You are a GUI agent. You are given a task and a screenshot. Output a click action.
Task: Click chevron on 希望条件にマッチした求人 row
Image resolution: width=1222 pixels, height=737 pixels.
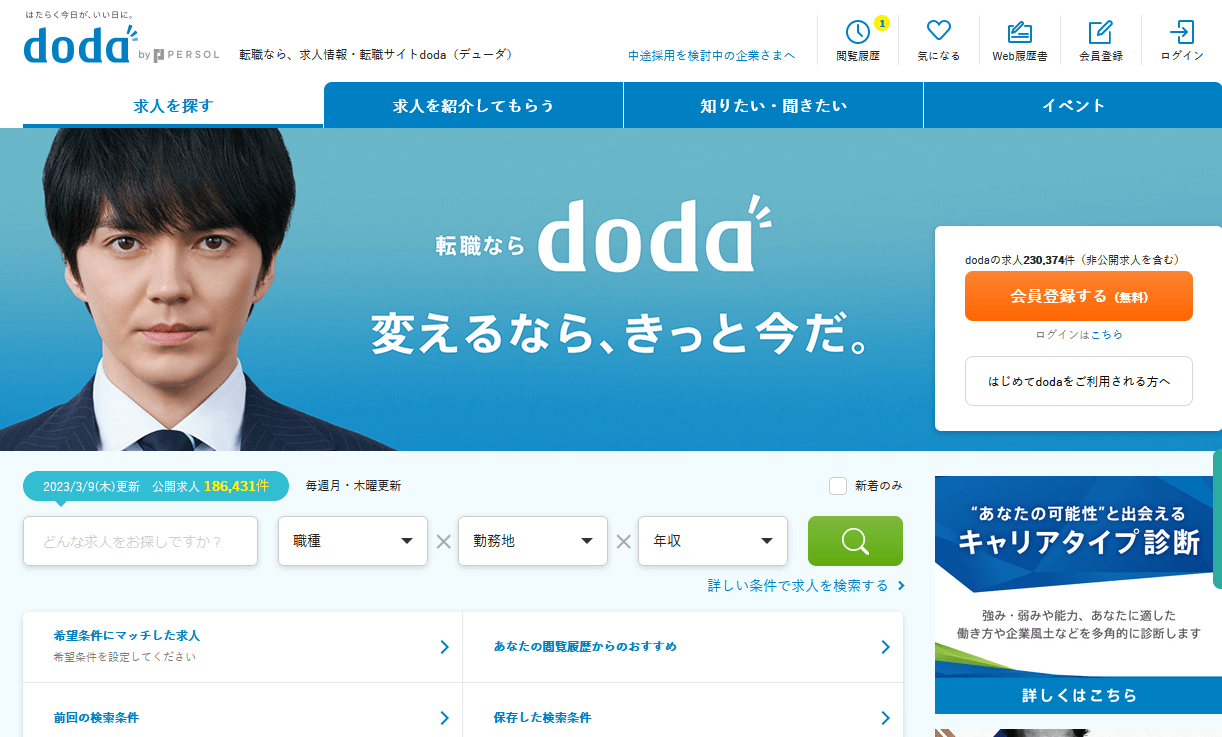click(x=444, y=647)
